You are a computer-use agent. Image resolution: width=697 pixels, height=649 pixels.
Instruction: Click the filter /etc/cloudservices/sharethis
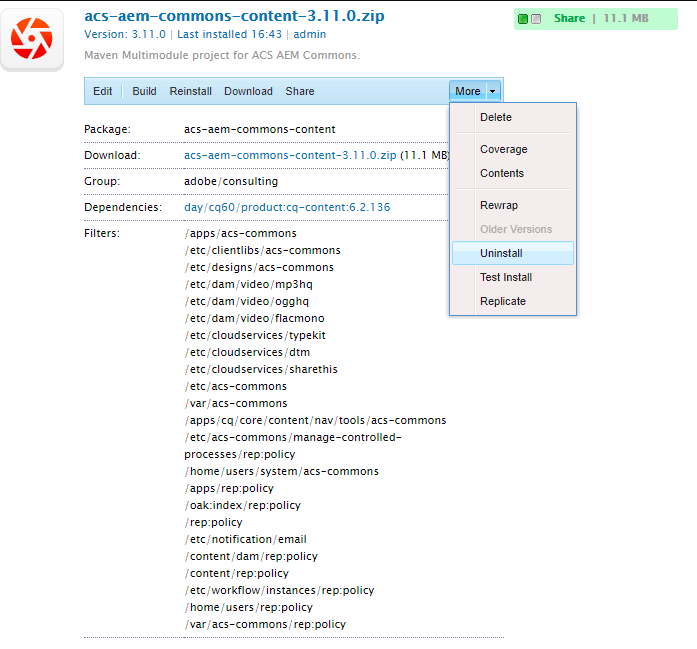coord(261,369)
